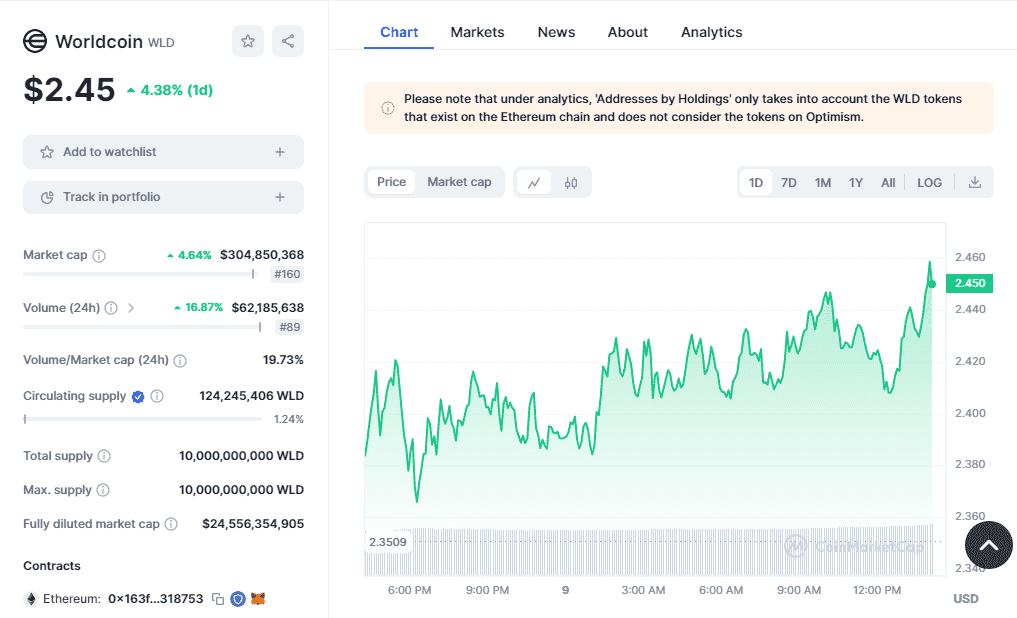Viewport: 1017px width, 618px height.
Task: Select the Market cap chart toggle
Action: [459, 182]
